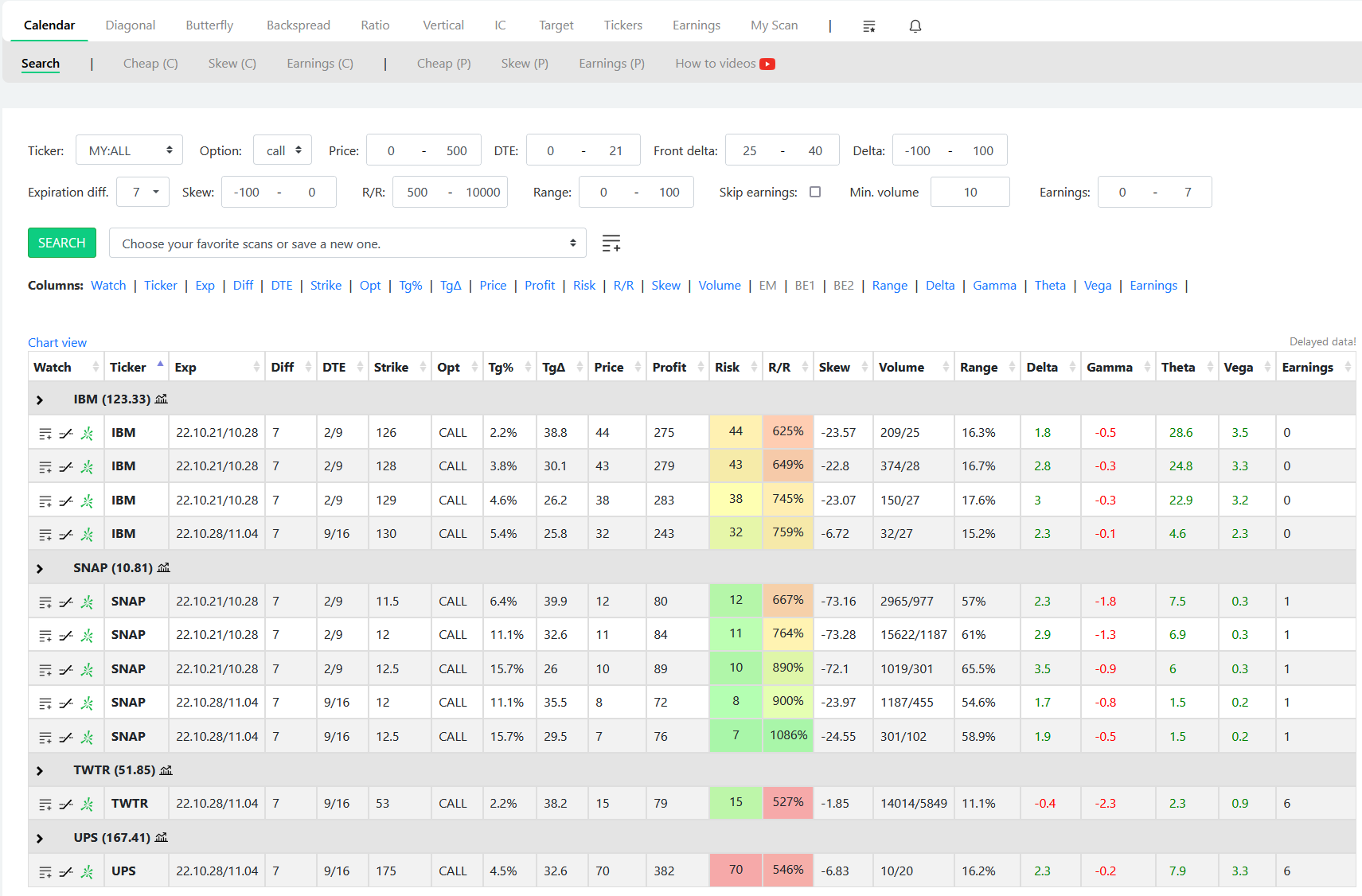Click the Min. volume input field
Image resolution: width=1362 pixels, height=896 pixels.
tap(970, 192)
